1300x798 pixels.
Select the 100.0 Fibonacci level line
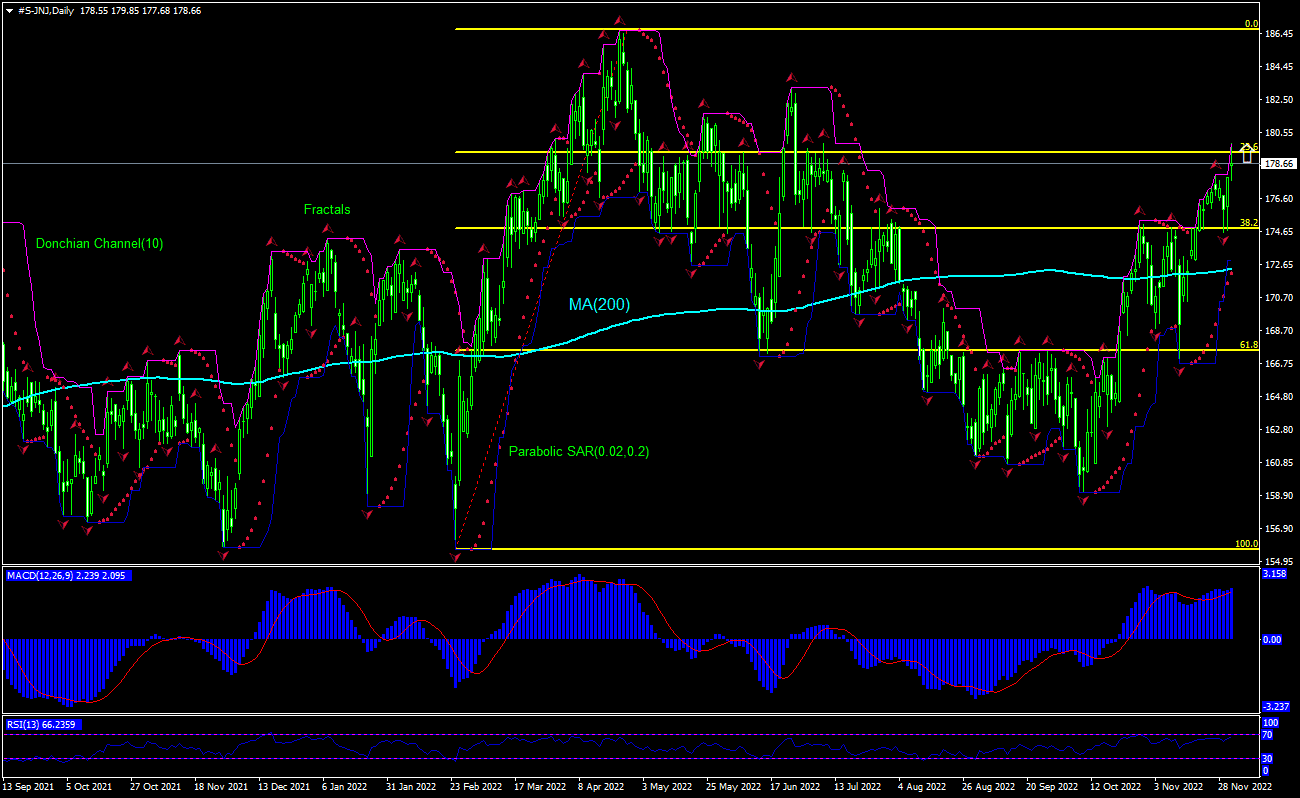[x=800, y=549]
